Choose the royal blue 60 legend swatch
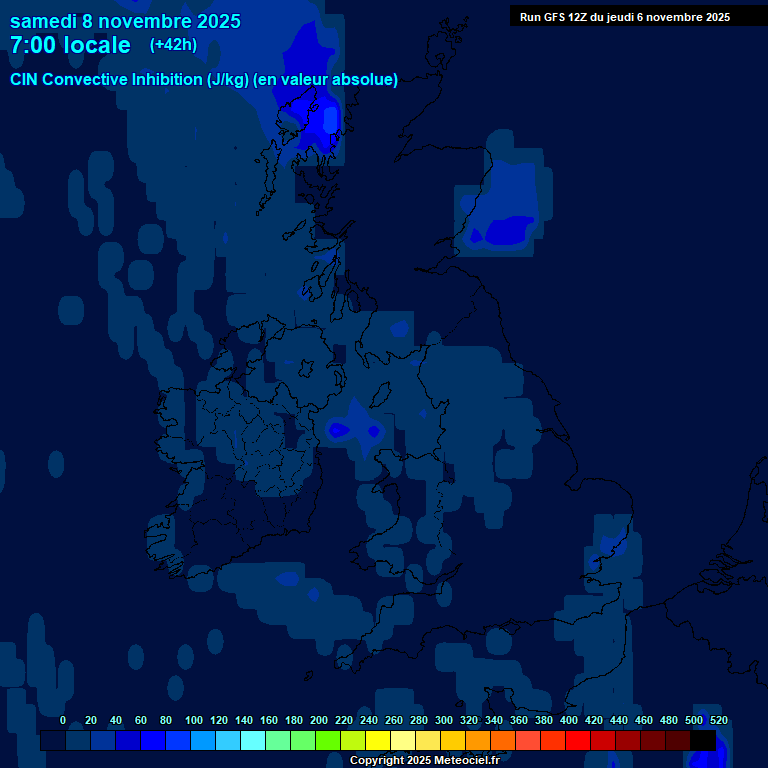This screenshot has width=768, height=768. (x=152, y=741)
